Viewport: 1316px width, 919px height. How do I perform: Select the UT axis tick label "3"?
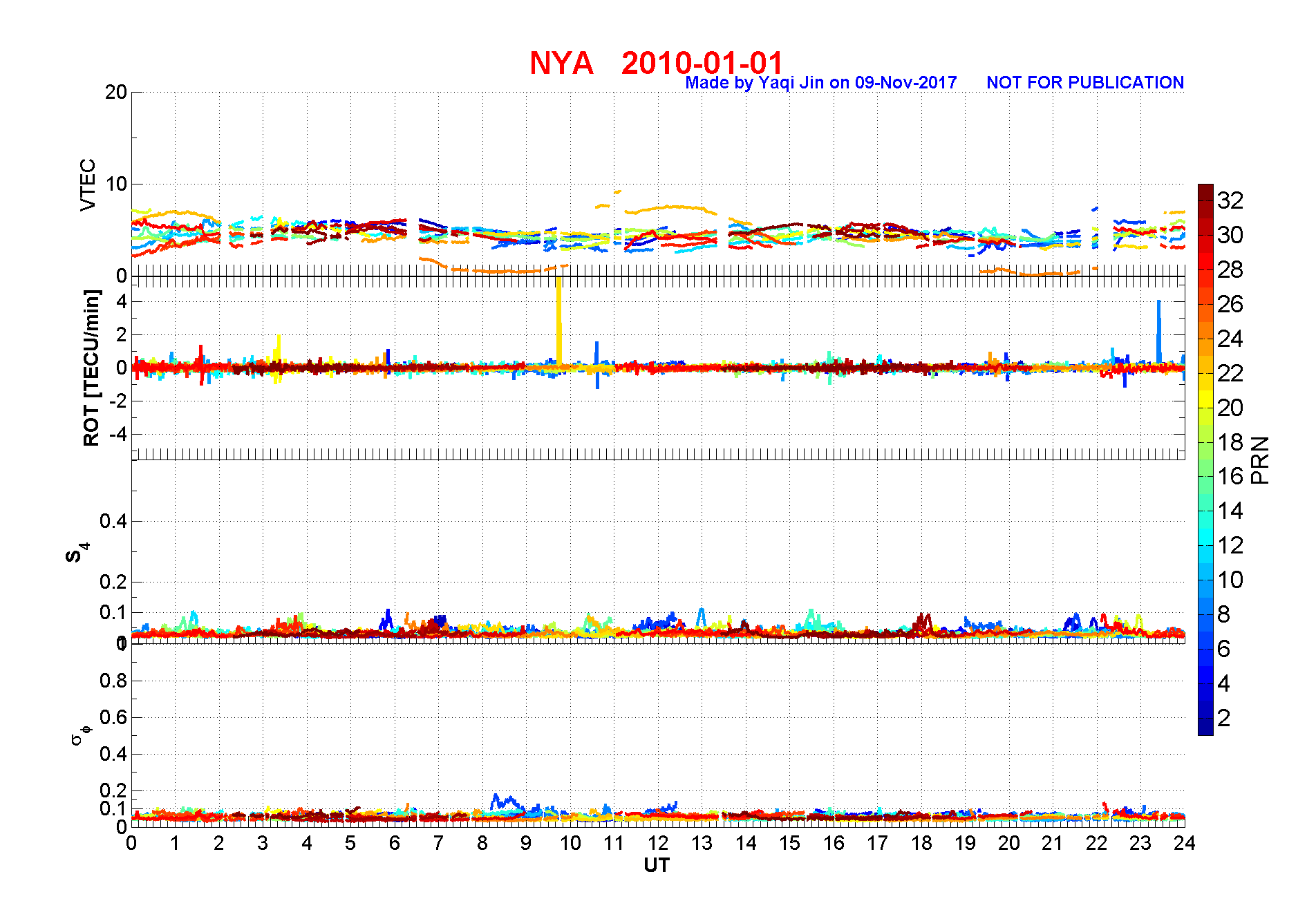pos(263,843)
